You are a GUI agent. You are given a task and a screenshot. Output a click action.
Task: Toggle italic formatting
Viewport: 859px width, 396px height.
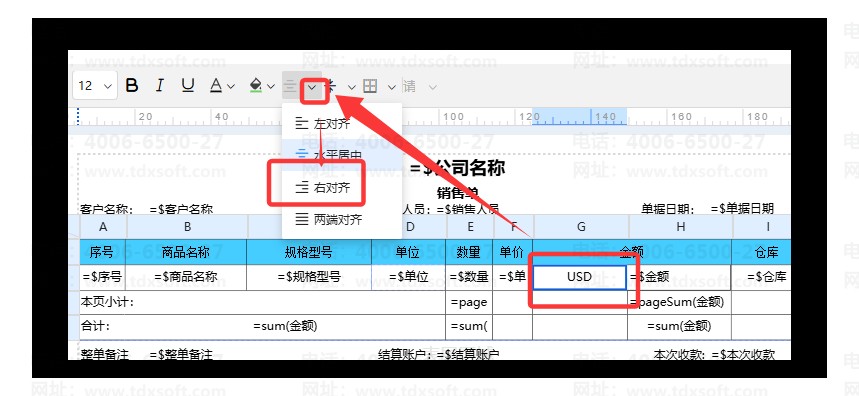[159, 85]
